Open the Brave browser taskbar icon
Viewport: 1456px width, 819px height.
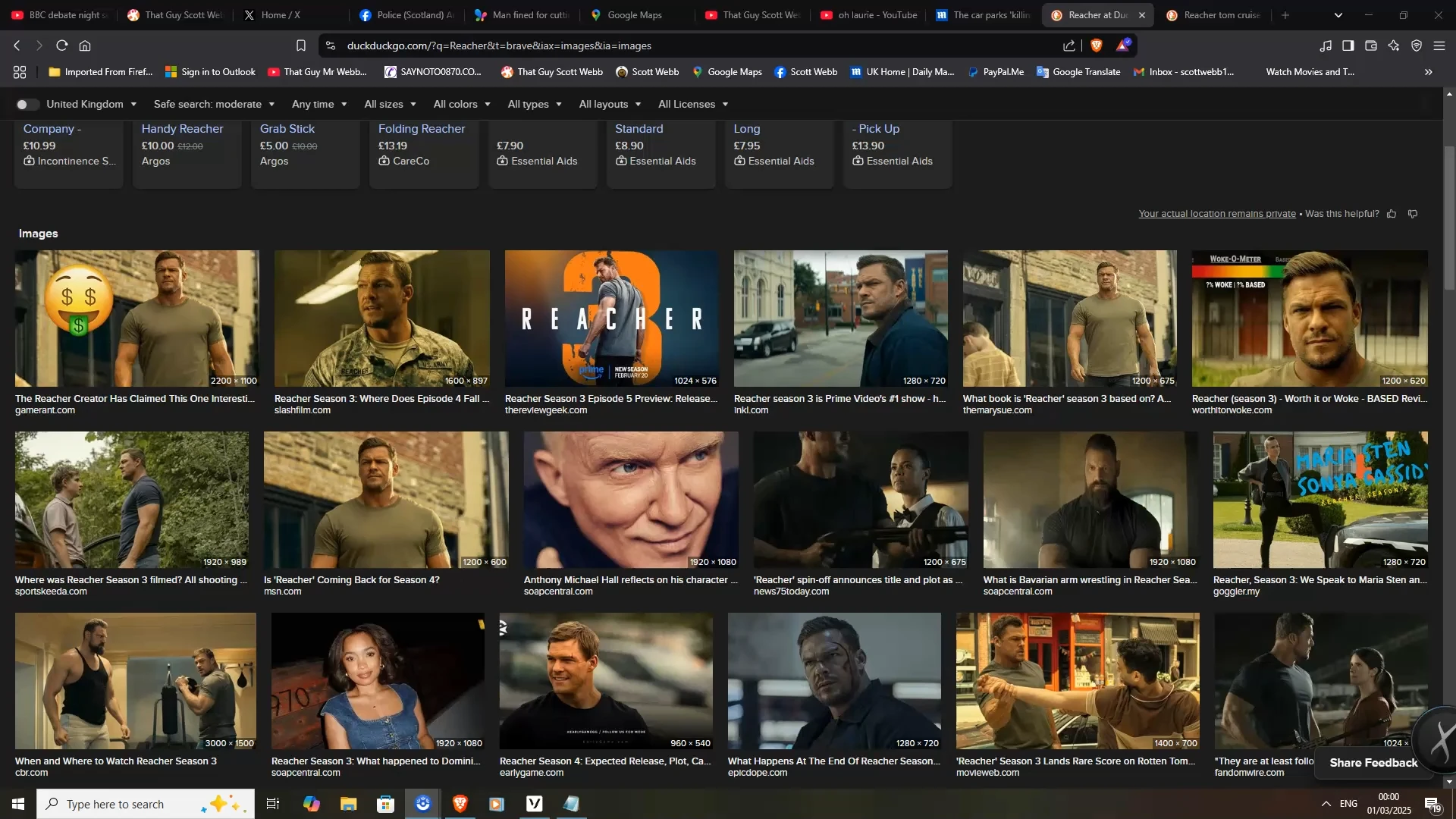coord(460,804)
